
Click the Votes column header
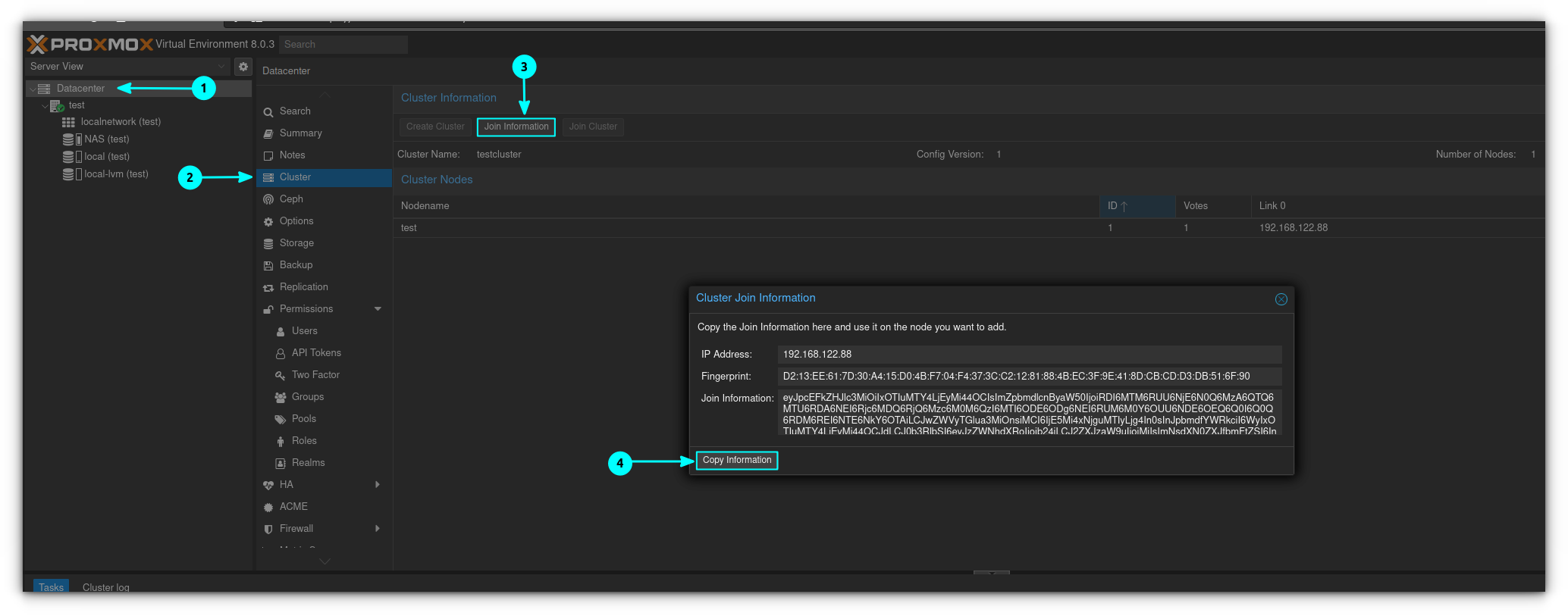click(x=1213, y=206)
